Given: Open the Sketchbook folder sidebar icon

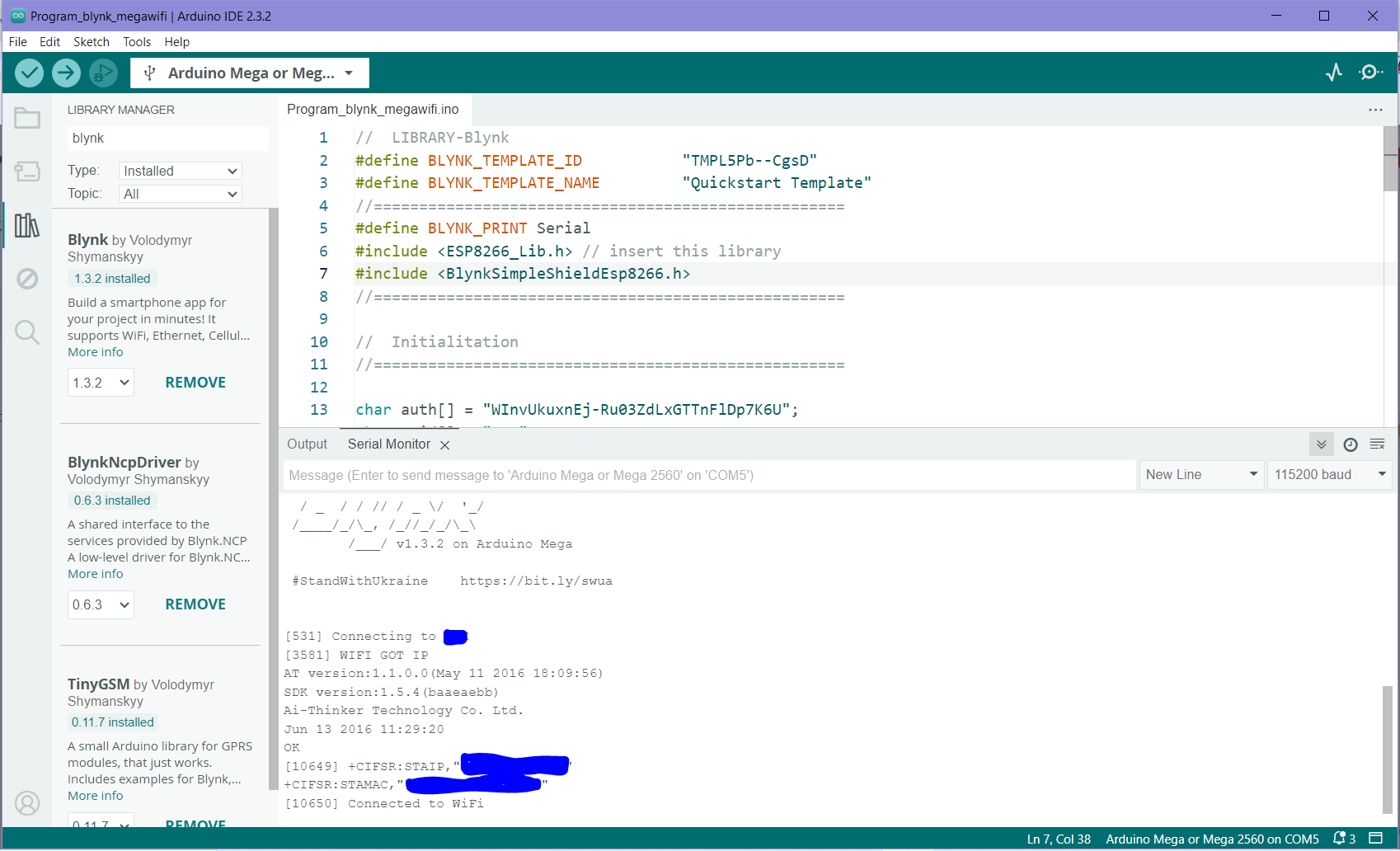Looking at the screenshot, I should point(27,119).
